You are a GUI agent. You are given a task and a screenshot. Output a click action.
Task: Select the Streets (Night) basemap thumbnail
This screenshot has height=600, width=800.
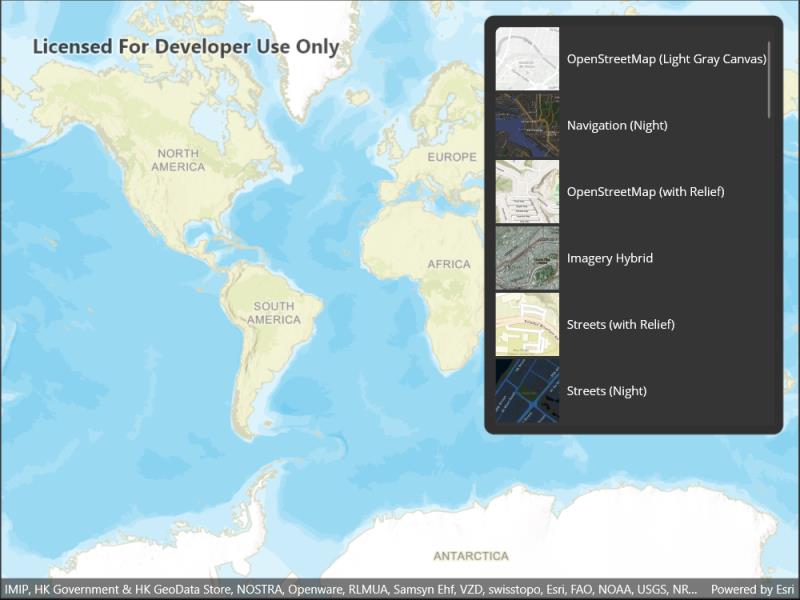(x=527, y=390)
